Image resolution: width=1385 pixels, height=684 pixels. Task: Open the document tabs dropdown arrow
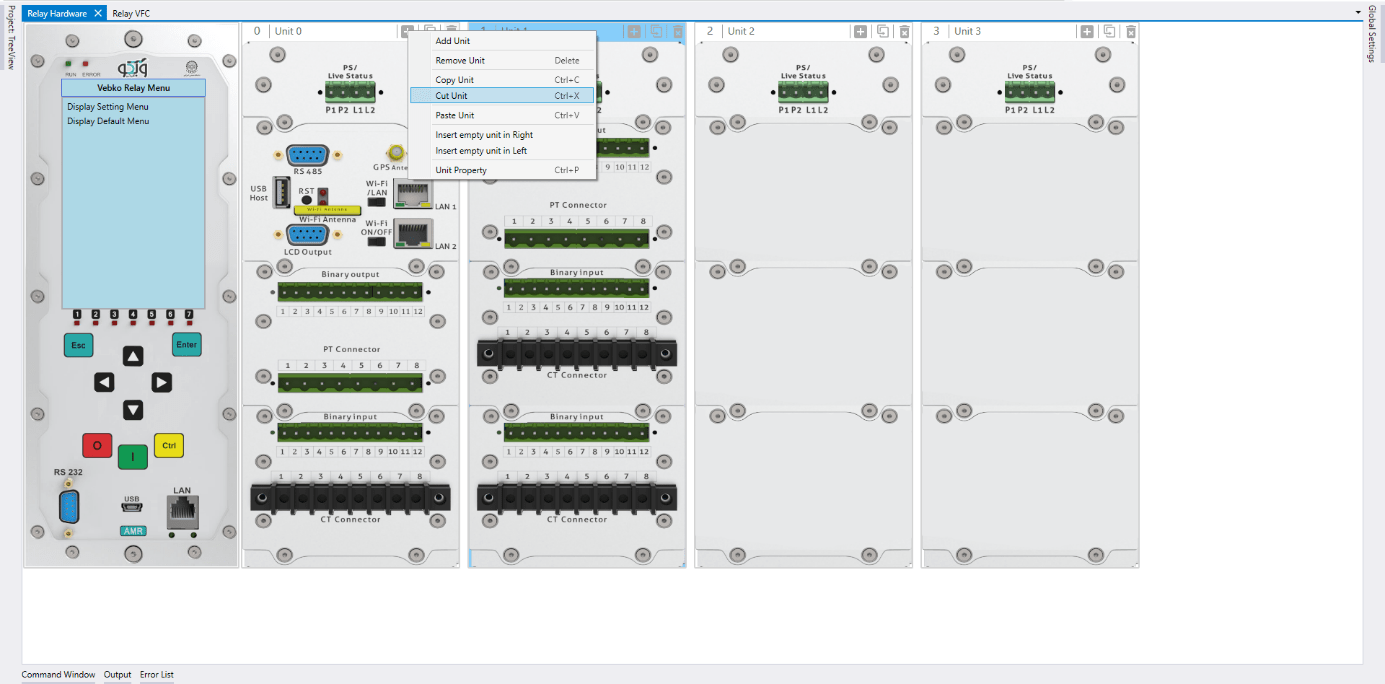tap(1358, 12)
